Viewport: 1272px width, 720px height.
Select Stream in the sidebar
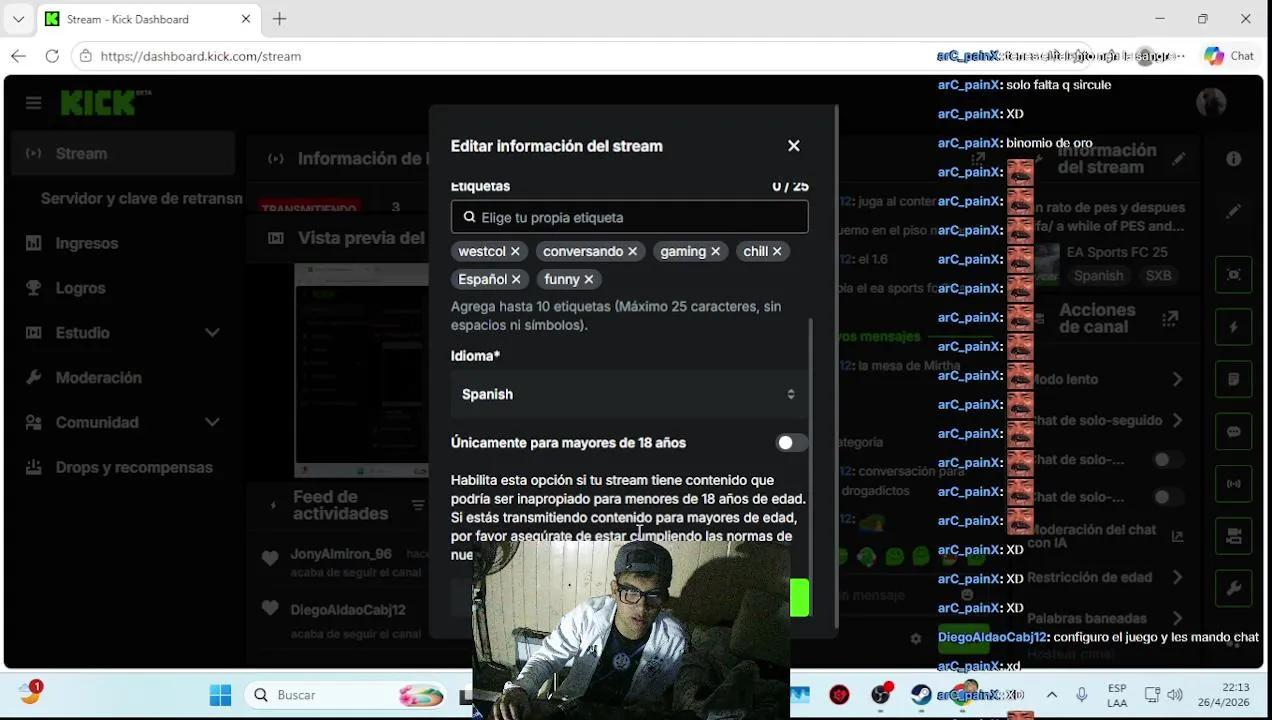(x=125, y=154)
